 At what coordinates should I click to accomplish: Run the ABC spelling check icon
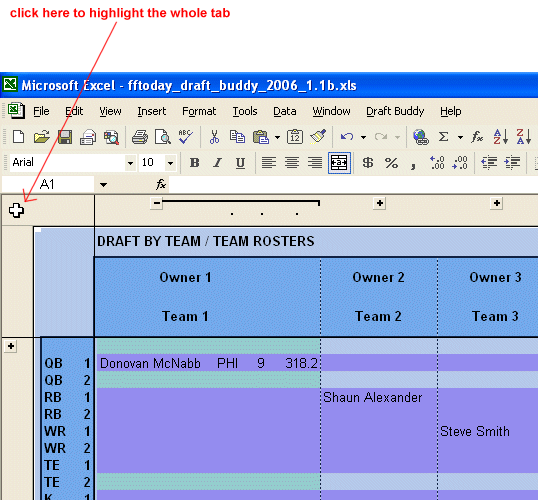(x=186, y=137)
